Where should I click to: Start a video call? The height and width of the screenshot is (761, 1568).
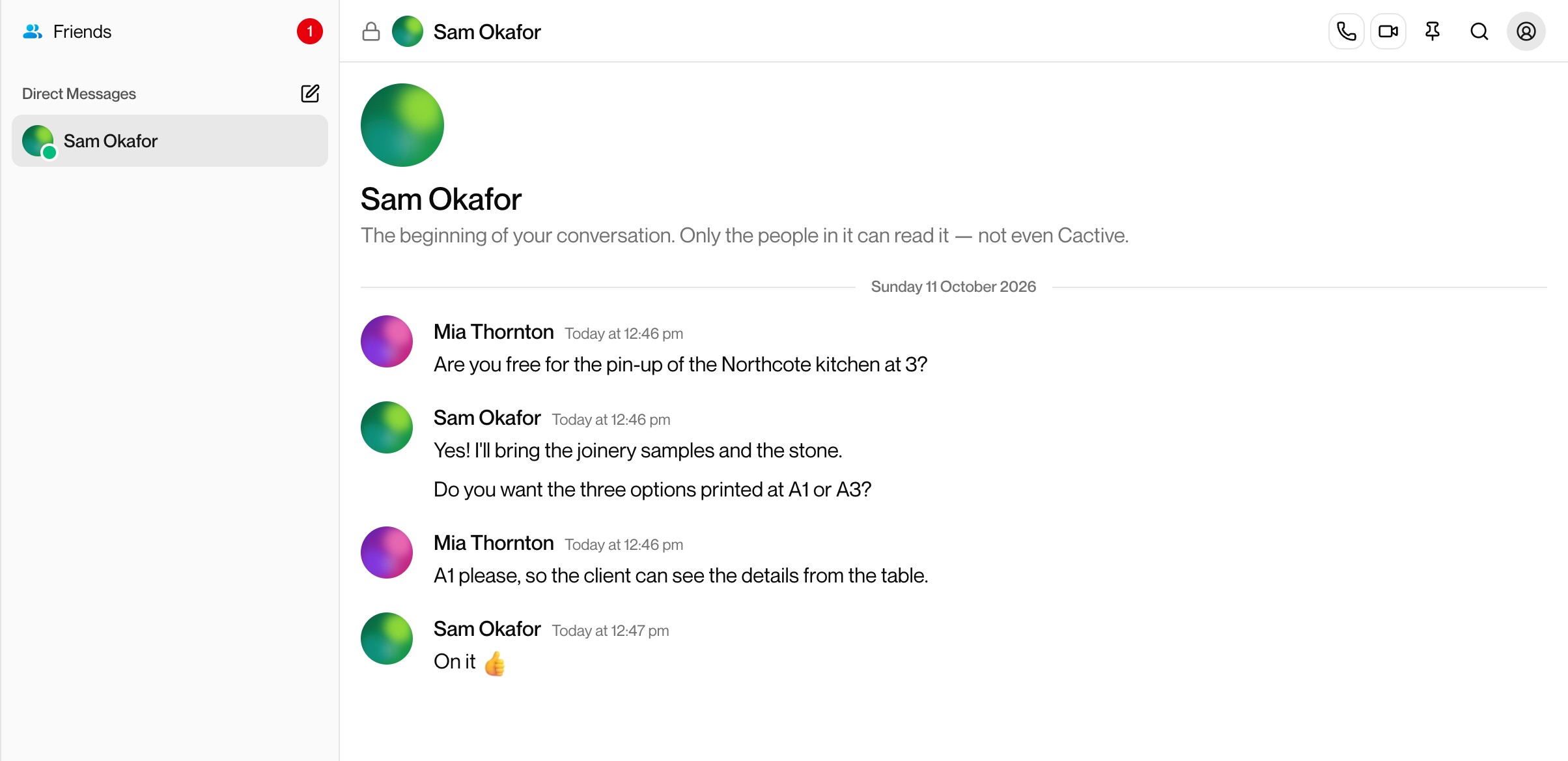[1388, 31]
